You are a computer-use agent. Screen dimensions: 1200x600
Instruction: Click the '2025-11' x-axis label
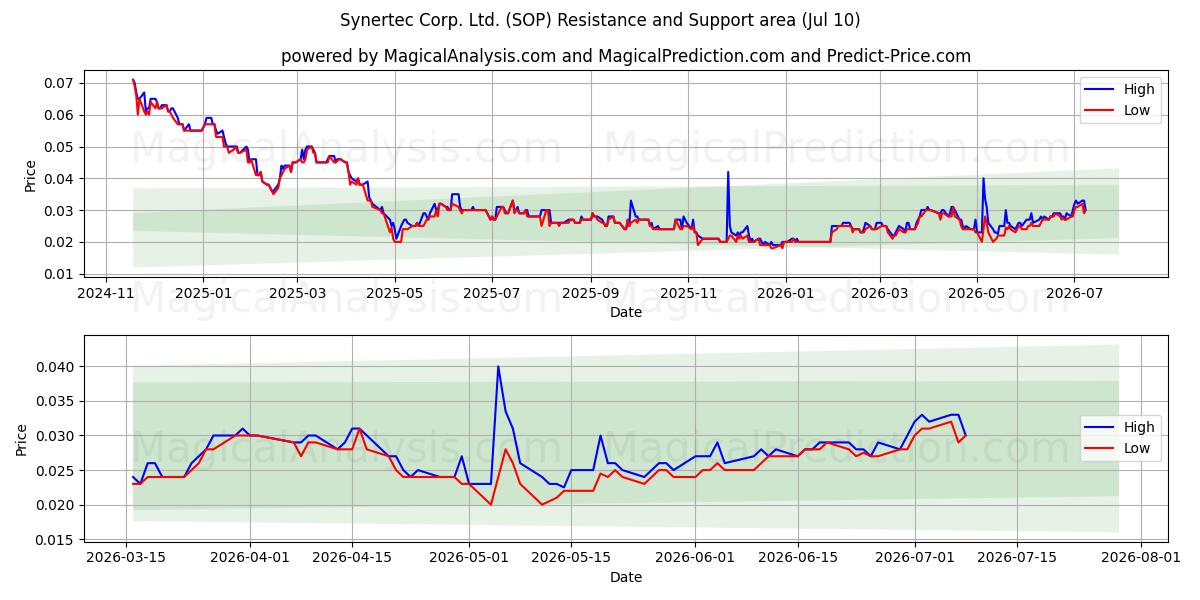pos(687,294)
